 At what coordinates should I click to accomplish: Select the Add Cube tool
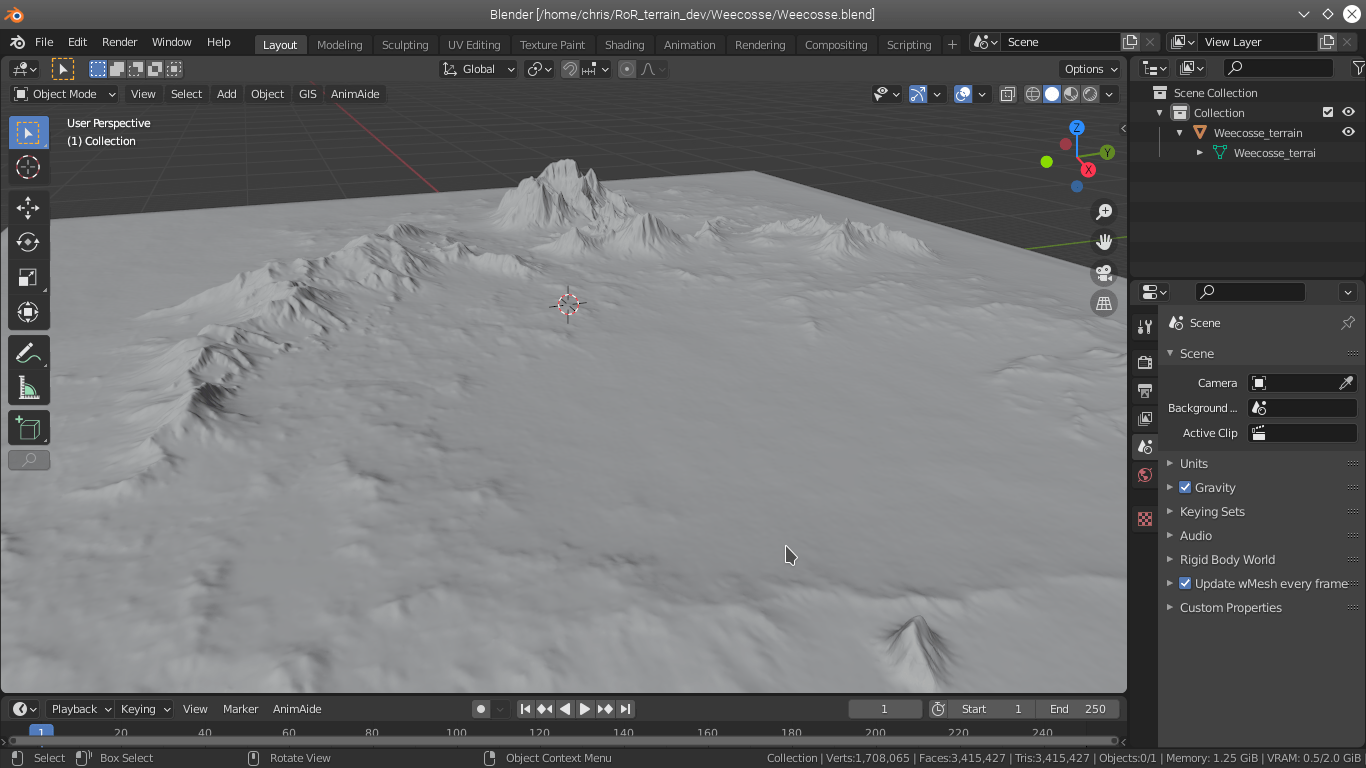point(28,427)
